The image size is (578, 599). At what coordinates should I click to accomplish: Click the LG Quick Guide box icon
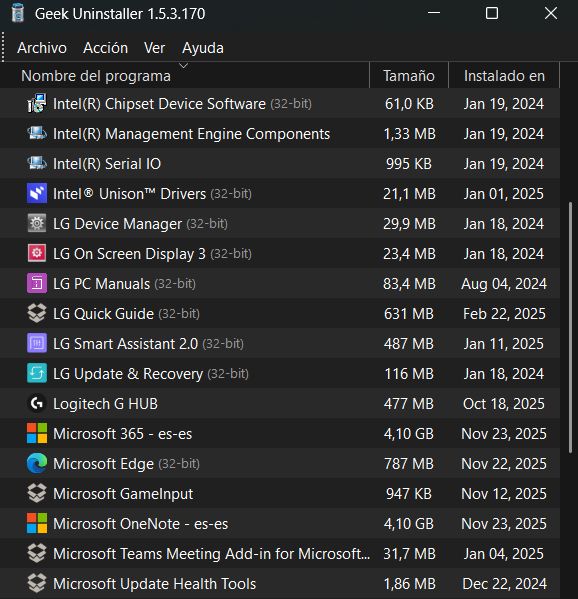(x=37, y=313)
